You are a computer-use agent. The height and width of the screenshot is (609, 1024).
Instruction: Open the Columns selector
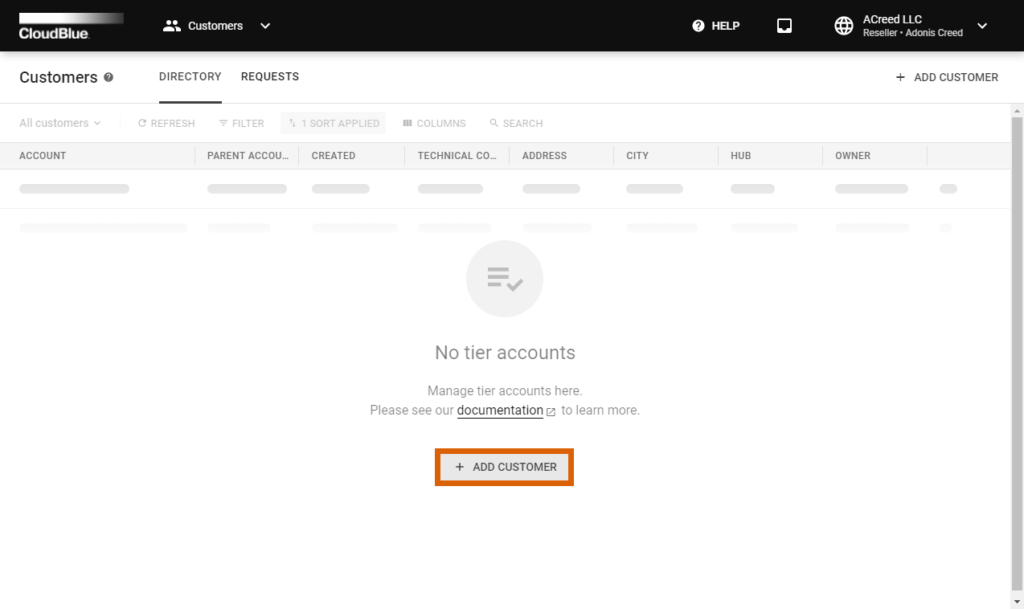[x=434, y=123]
